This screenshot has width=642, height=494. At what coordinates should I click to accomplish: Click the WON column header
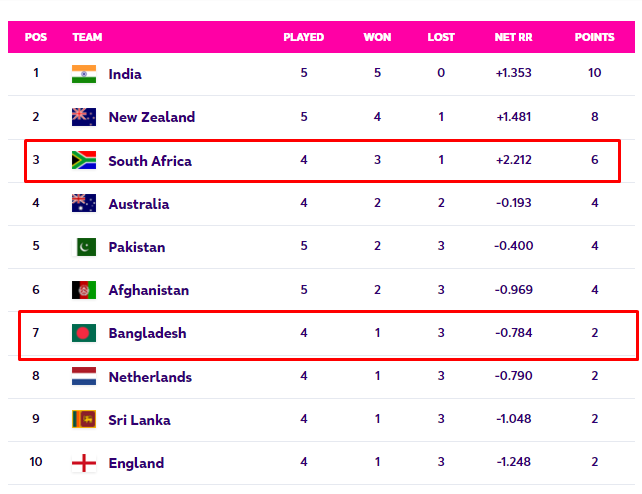(x=377, y=37)
